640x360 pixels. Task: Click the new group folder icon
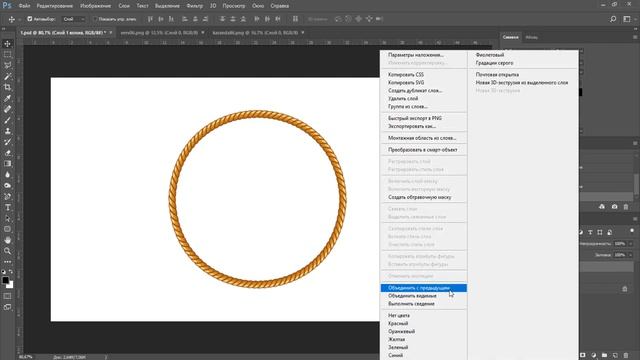pos(604,356)
